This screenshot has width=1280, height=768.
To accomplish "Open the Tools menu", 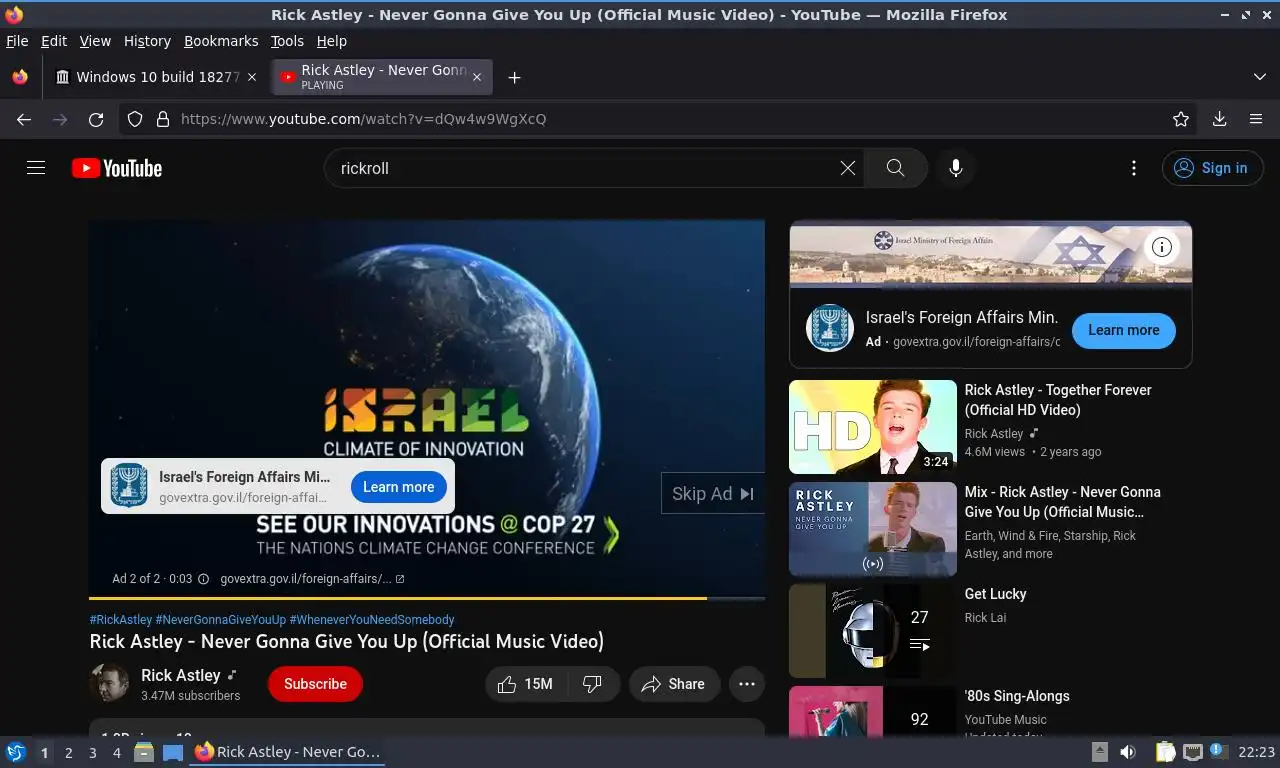I will pos(287,41).
